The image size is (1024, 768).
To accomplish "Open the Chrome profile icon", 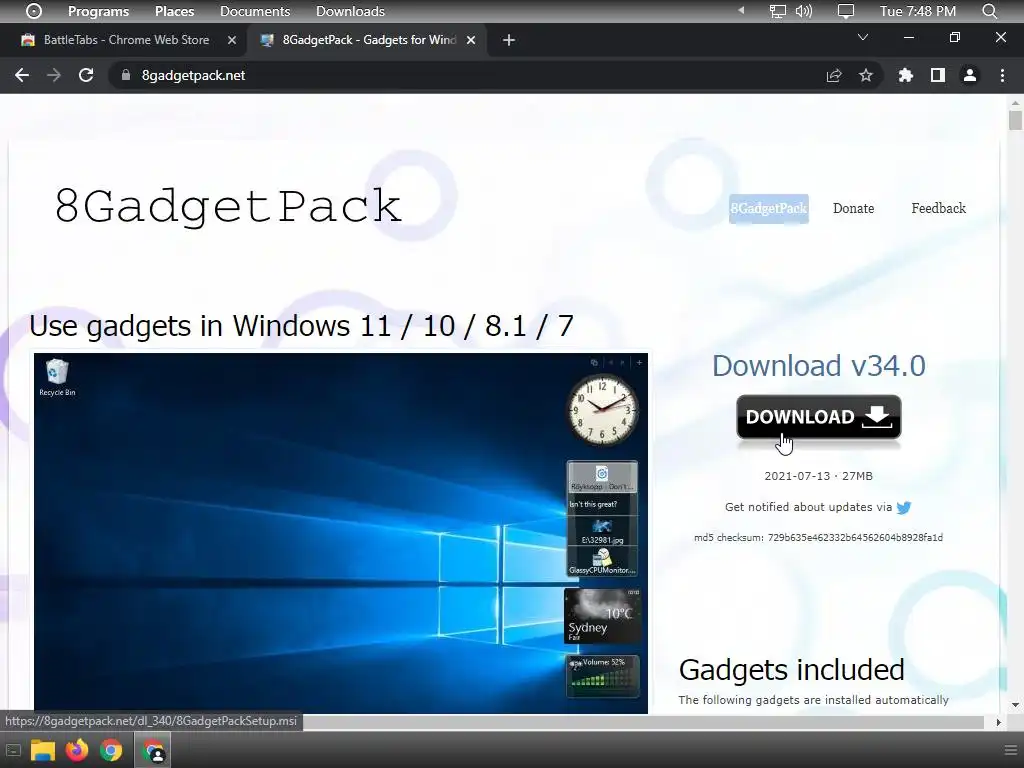I will pyautogui.click(x=970, y=75).
